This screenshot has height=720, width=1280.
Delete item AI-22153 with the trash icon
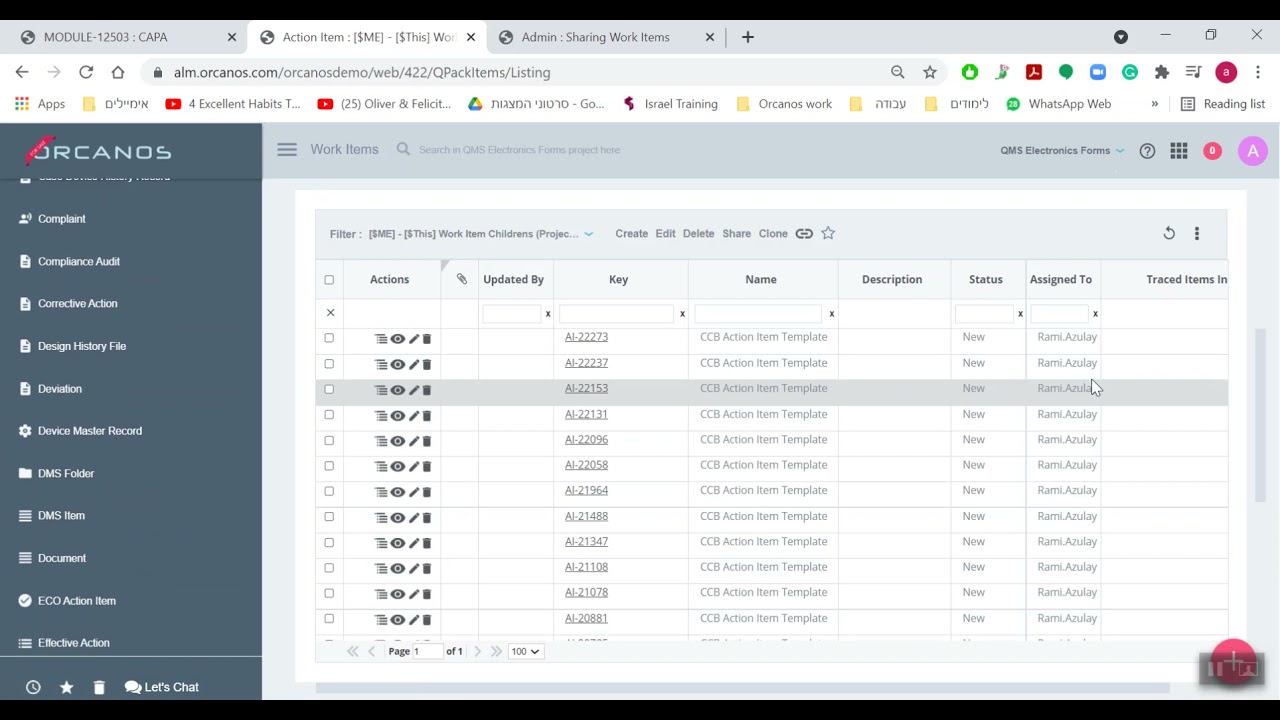(x=427, y=390)
